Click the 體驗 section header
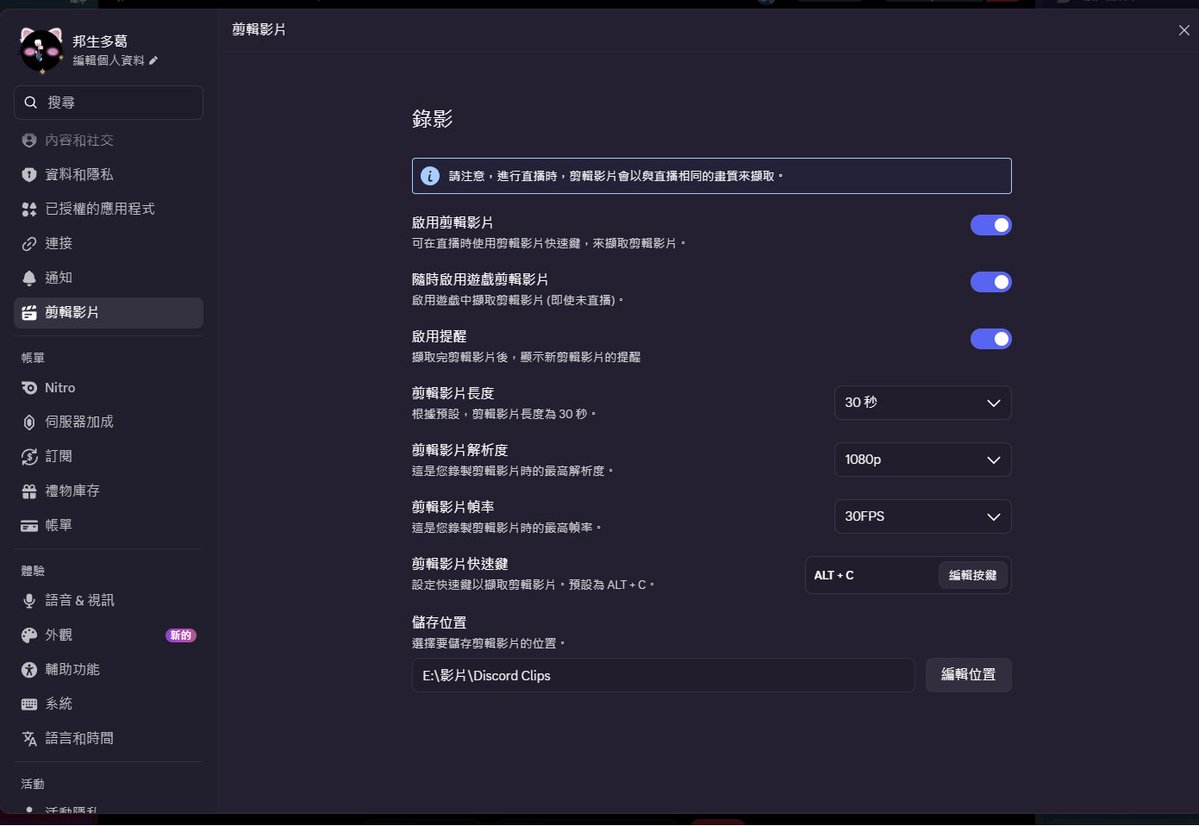The image size is (1199, 826). click(33, 571)
